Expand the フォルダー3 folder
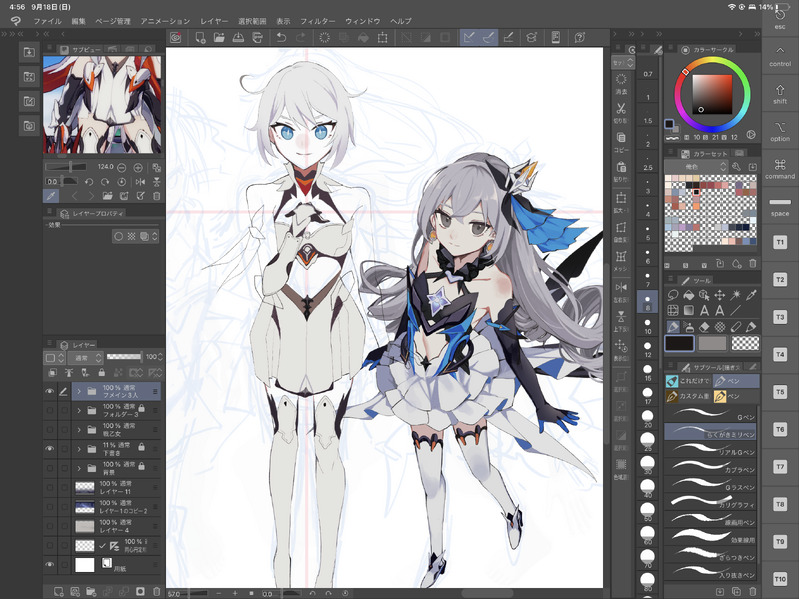 [79, 411]
